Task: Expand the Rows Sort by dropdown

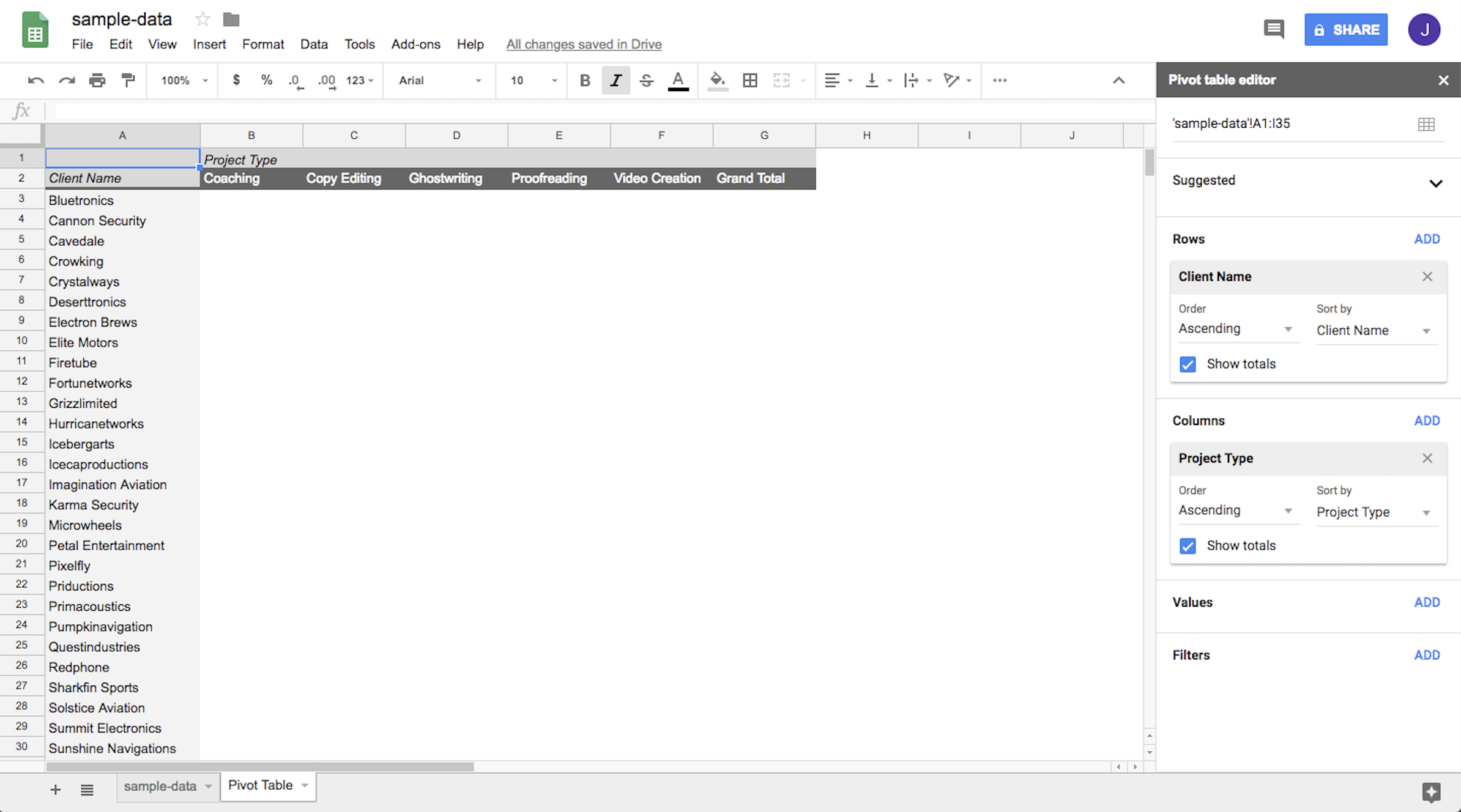Action: pos(1375,329)
